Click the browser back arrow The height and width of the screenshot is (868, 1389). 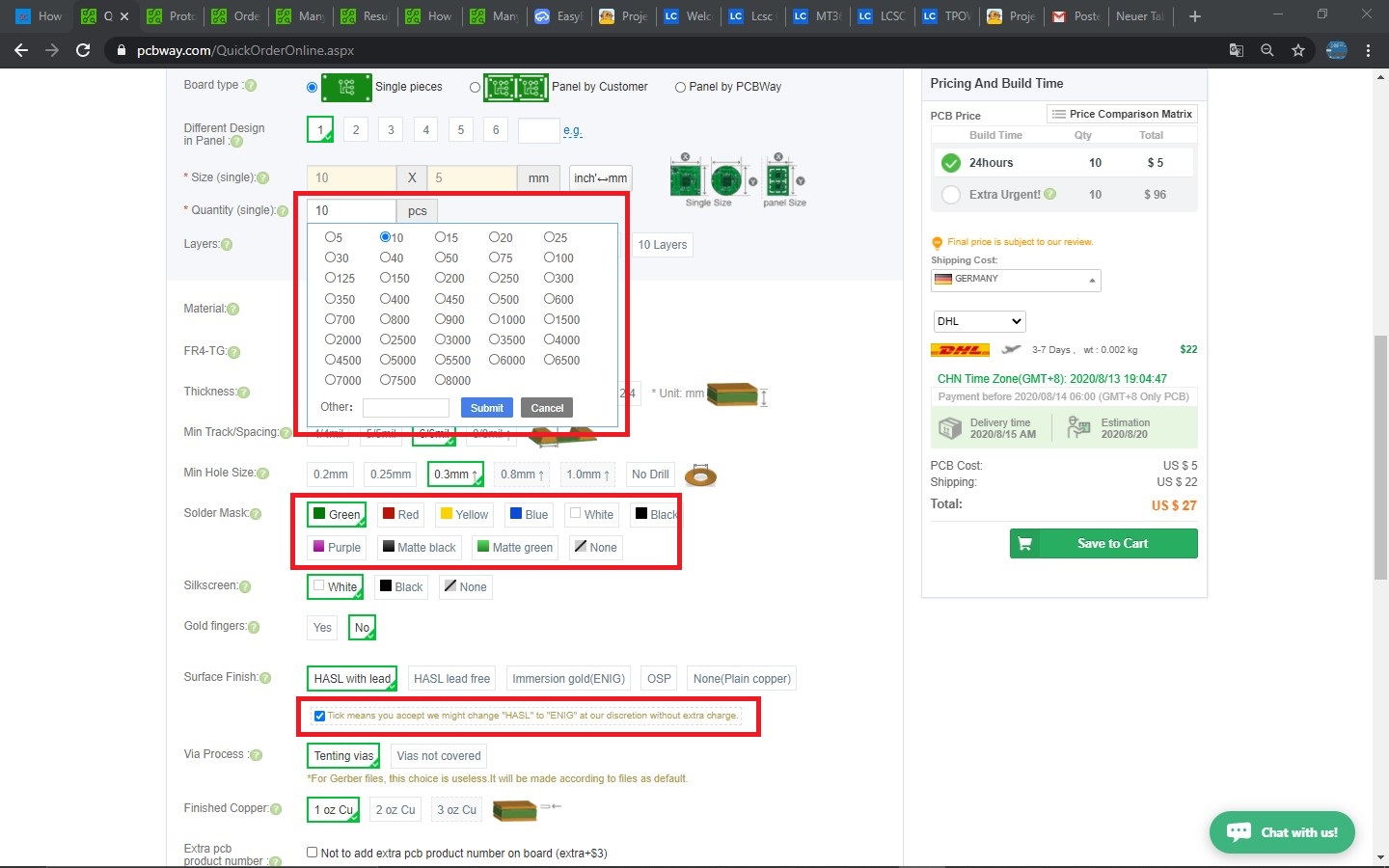coord(21,50)
